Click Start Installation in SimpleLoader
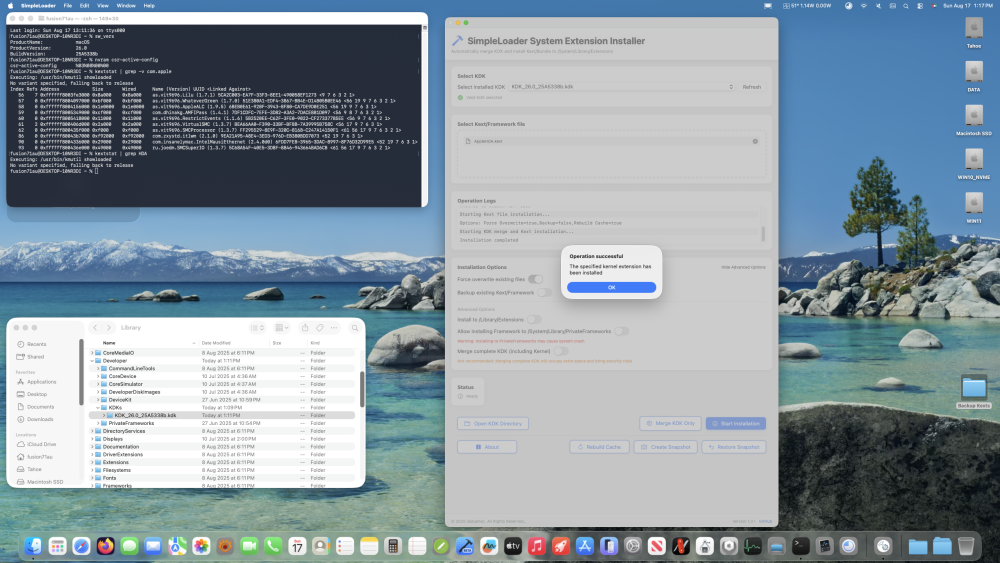1000x563 pixels. tap(735, 423)
